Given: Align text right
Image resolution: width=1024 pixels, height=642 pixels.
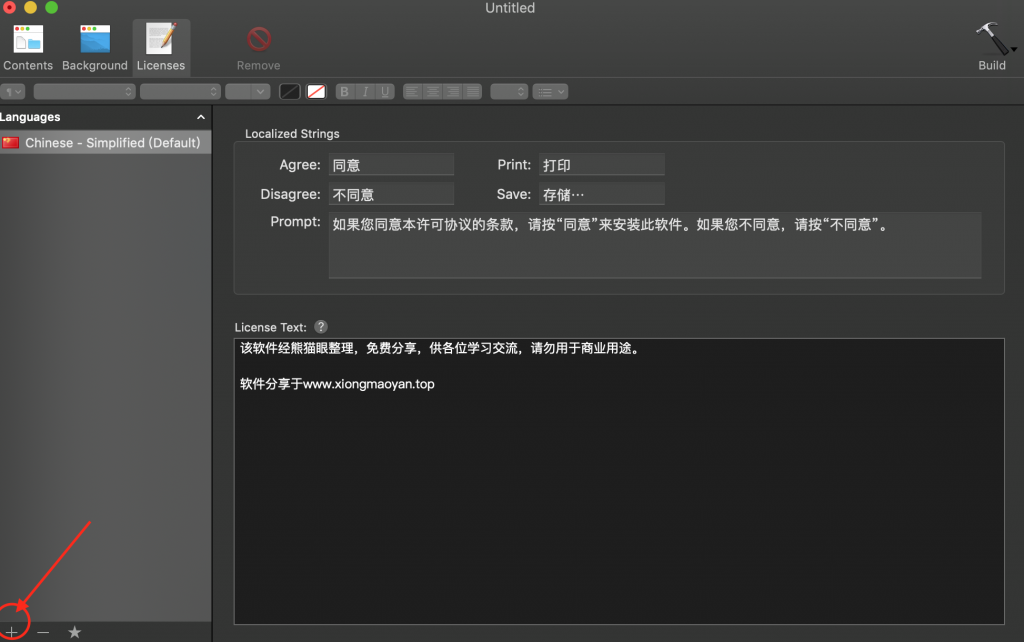Looking at the screenshot, I should pos(453,91).
